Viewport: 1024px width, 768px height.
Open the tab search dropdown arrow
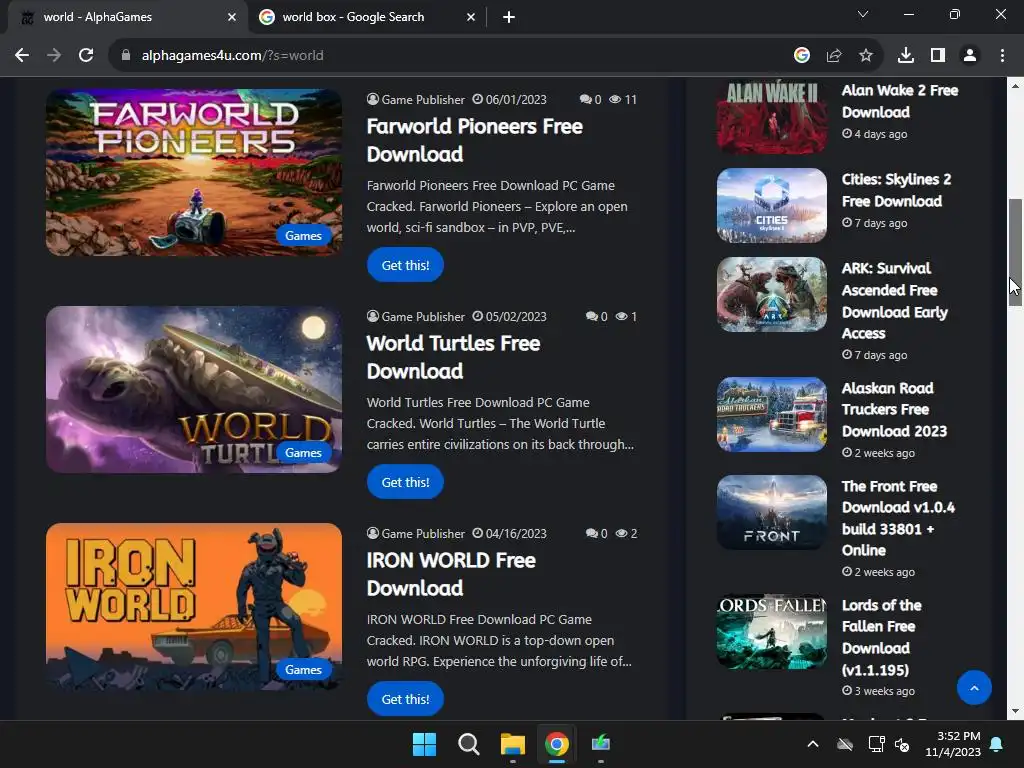tap(863, 14)
